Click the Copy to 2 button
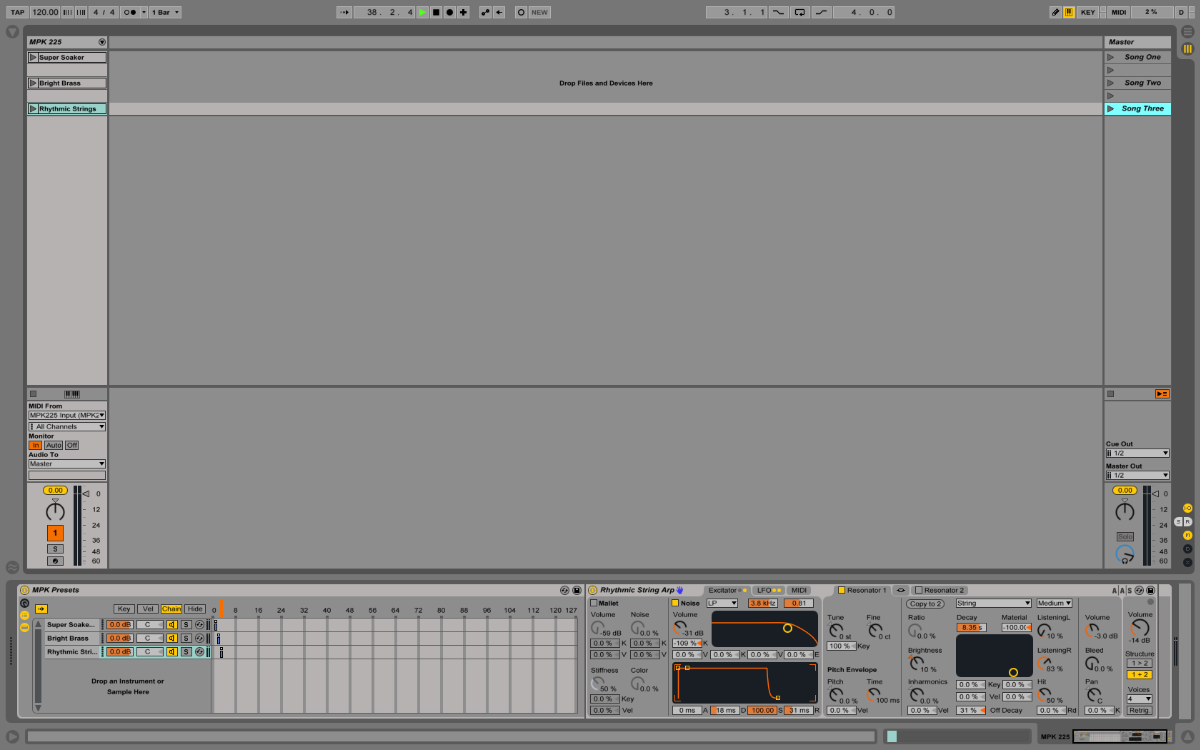The width and height of the screenshot is (1200, 750). click(x=925, y=603)
